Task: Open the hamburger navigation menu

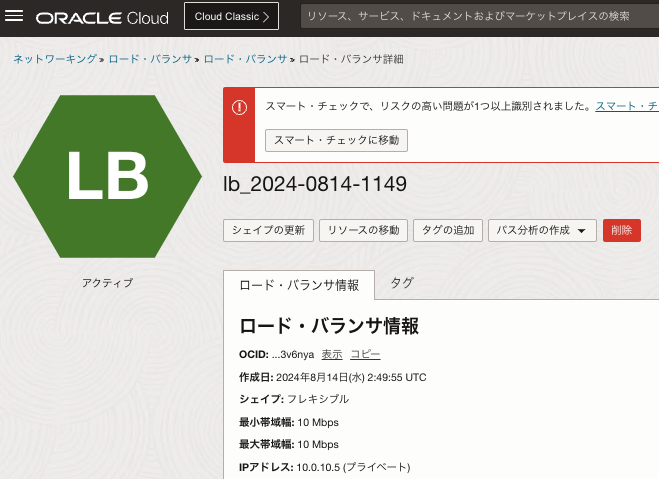Action: click(14, 16)
